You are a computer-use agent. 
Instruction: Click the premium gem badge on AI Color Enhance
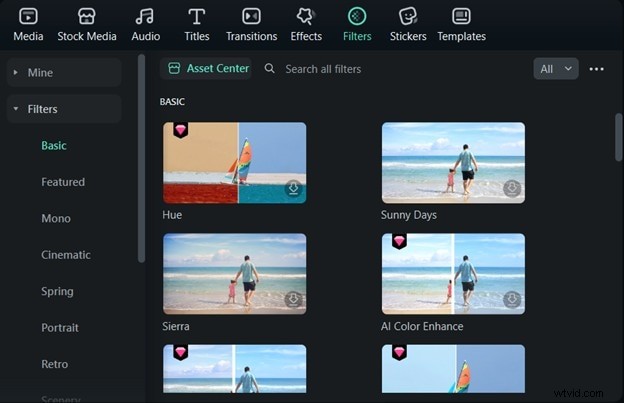click(x=399, y=241)
